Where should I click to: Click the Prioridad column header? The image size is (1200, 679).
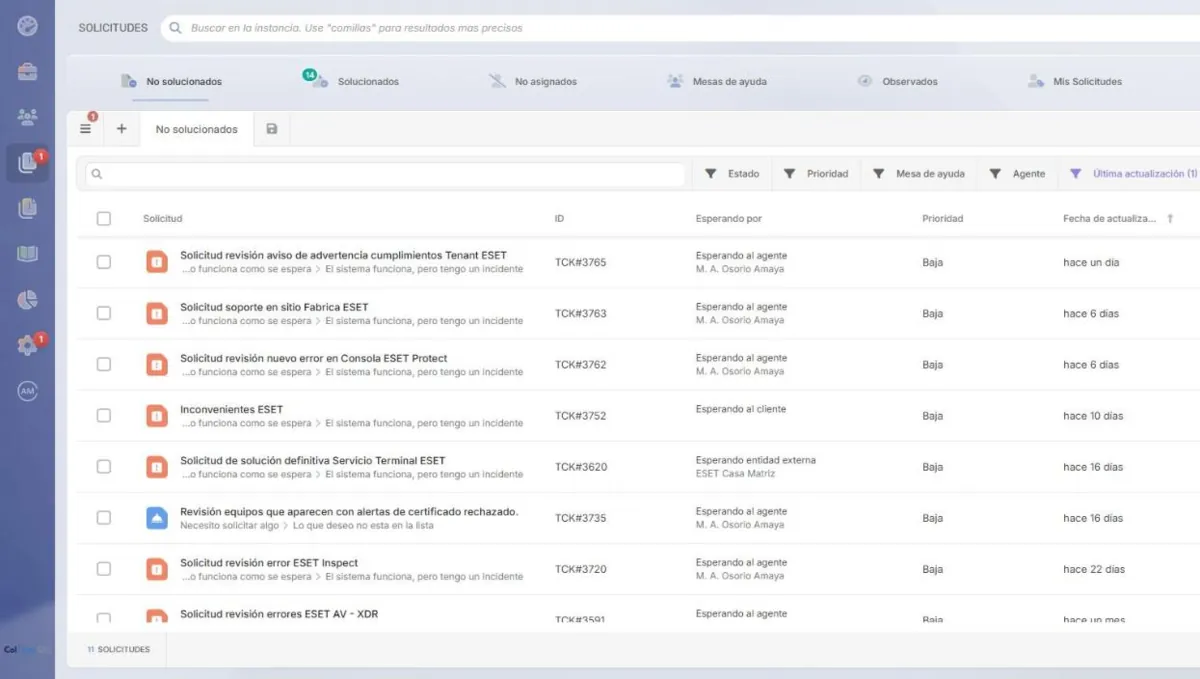(x=942, y=218)
